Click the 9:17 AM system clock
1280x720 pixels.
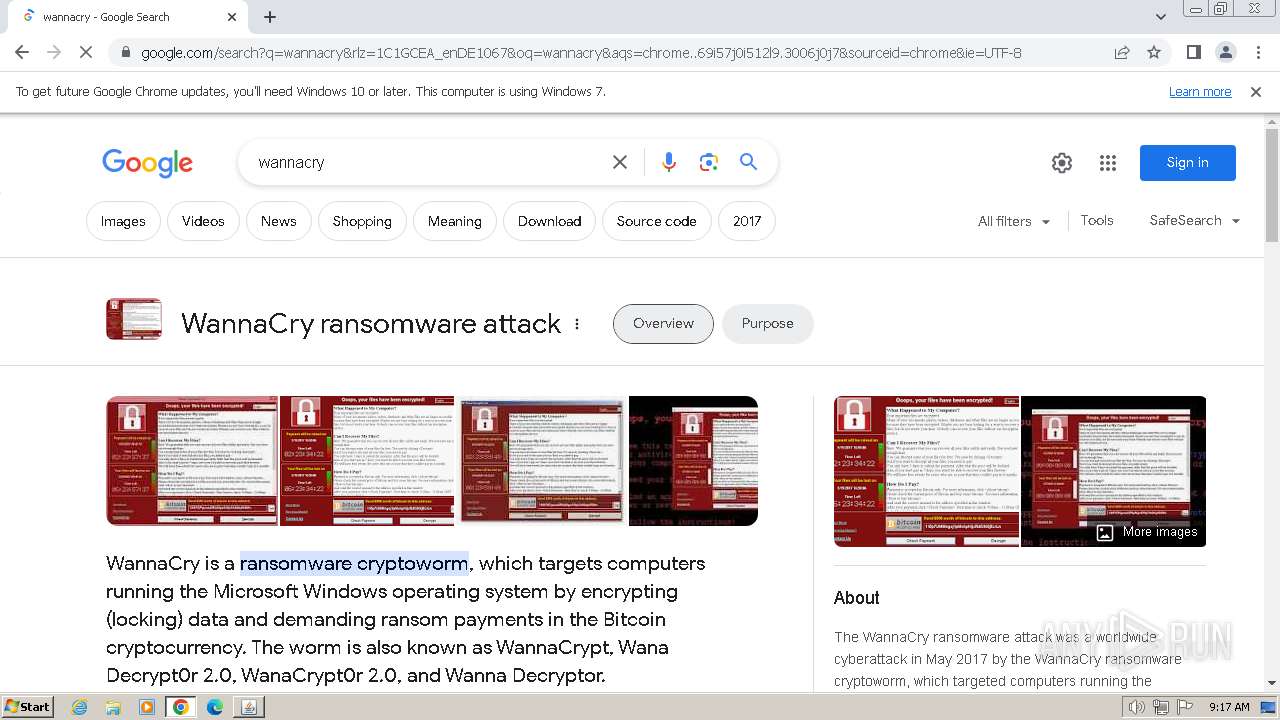(1229, 707)
